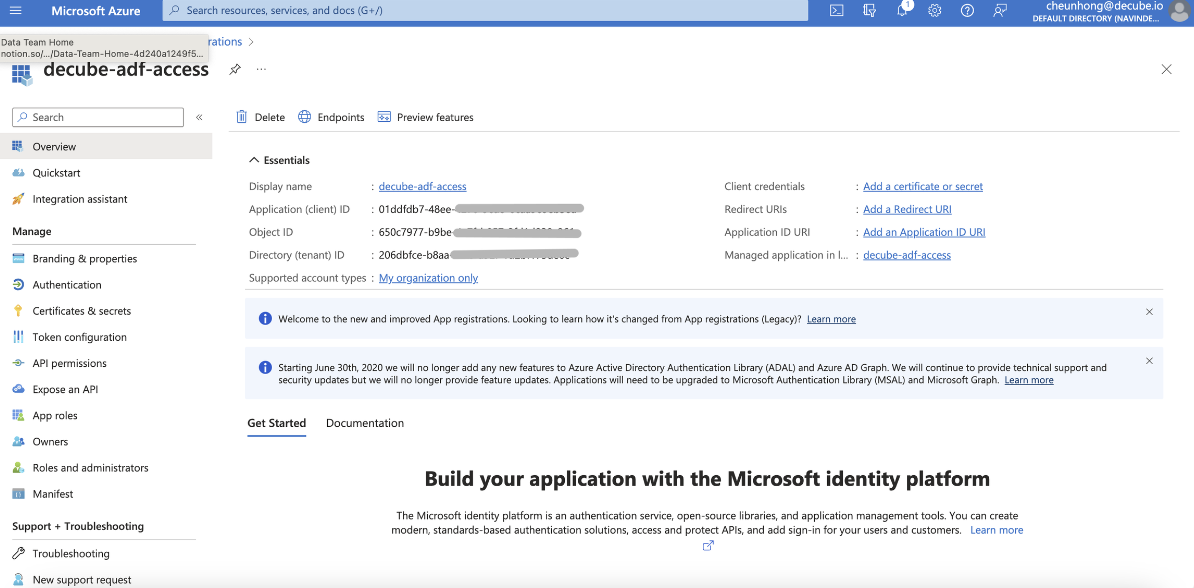Click the Delete button

pos(261,117)
